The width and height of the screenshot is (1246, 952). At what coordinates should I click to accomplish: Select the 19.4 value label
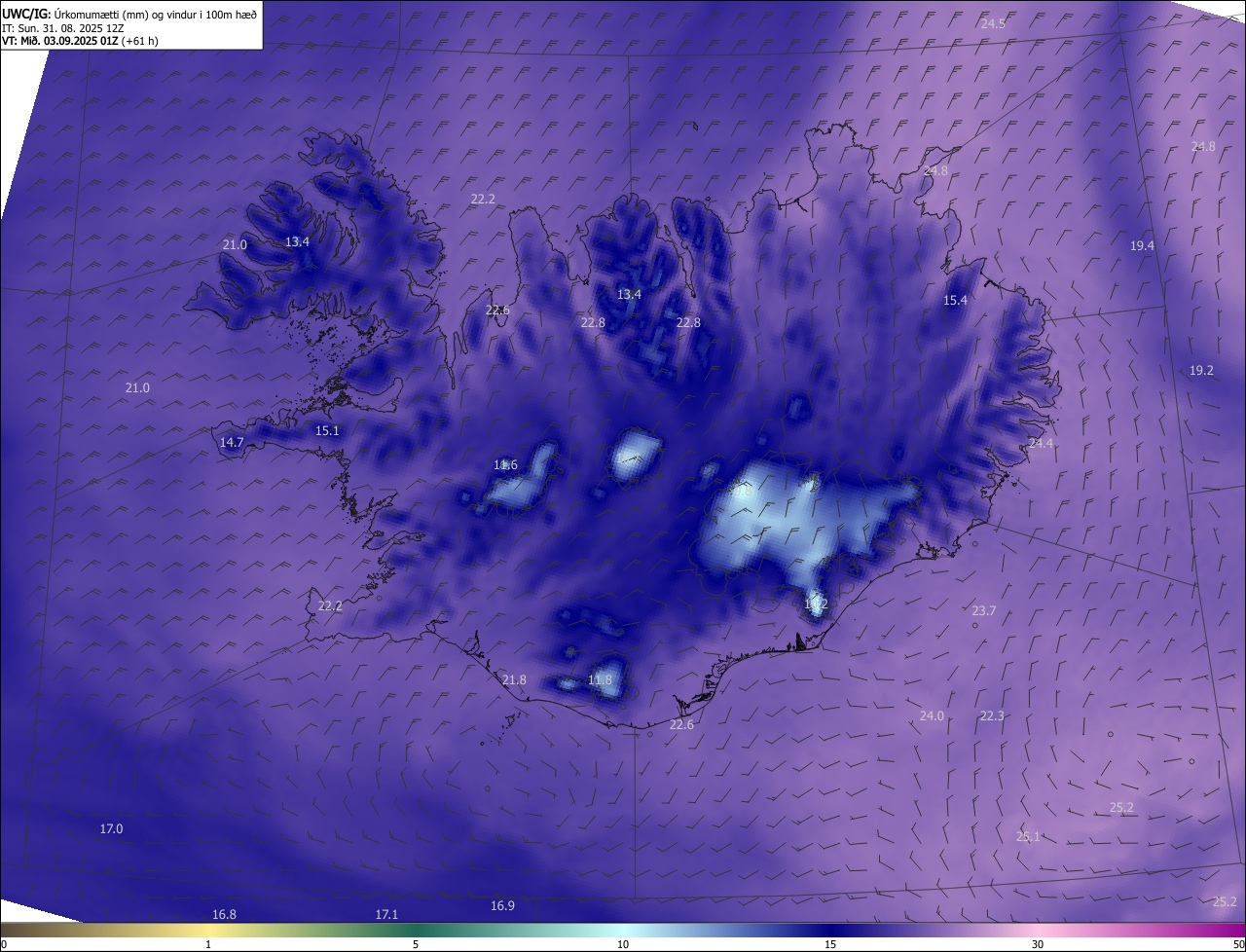[x=1142, y=246]
